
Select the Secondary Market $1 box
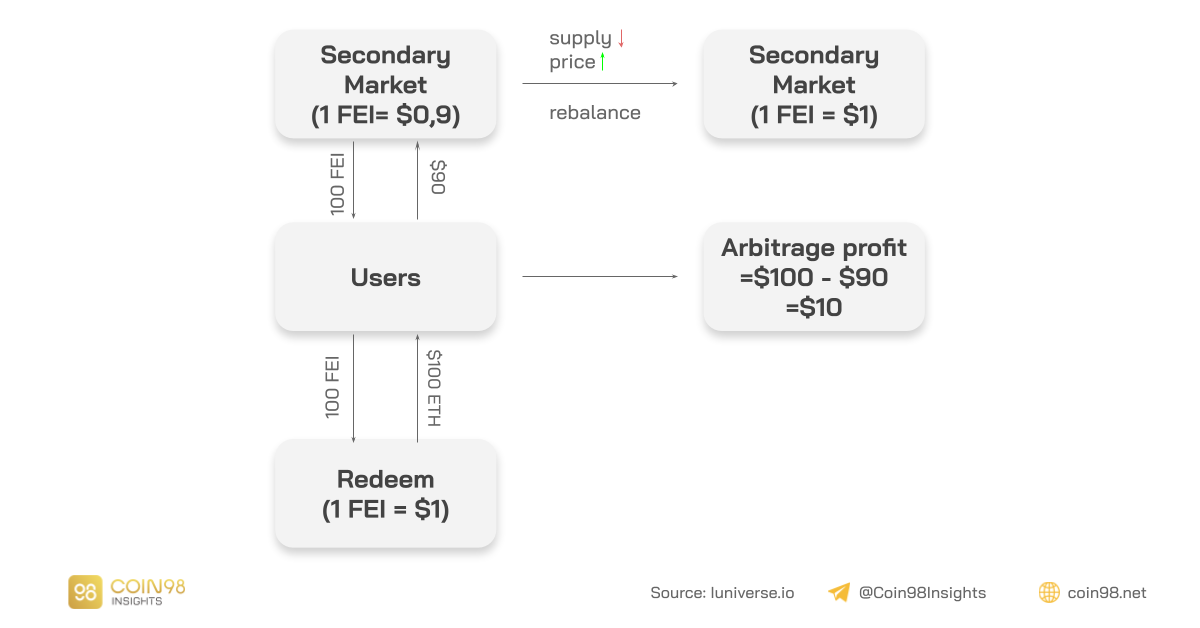813,85
